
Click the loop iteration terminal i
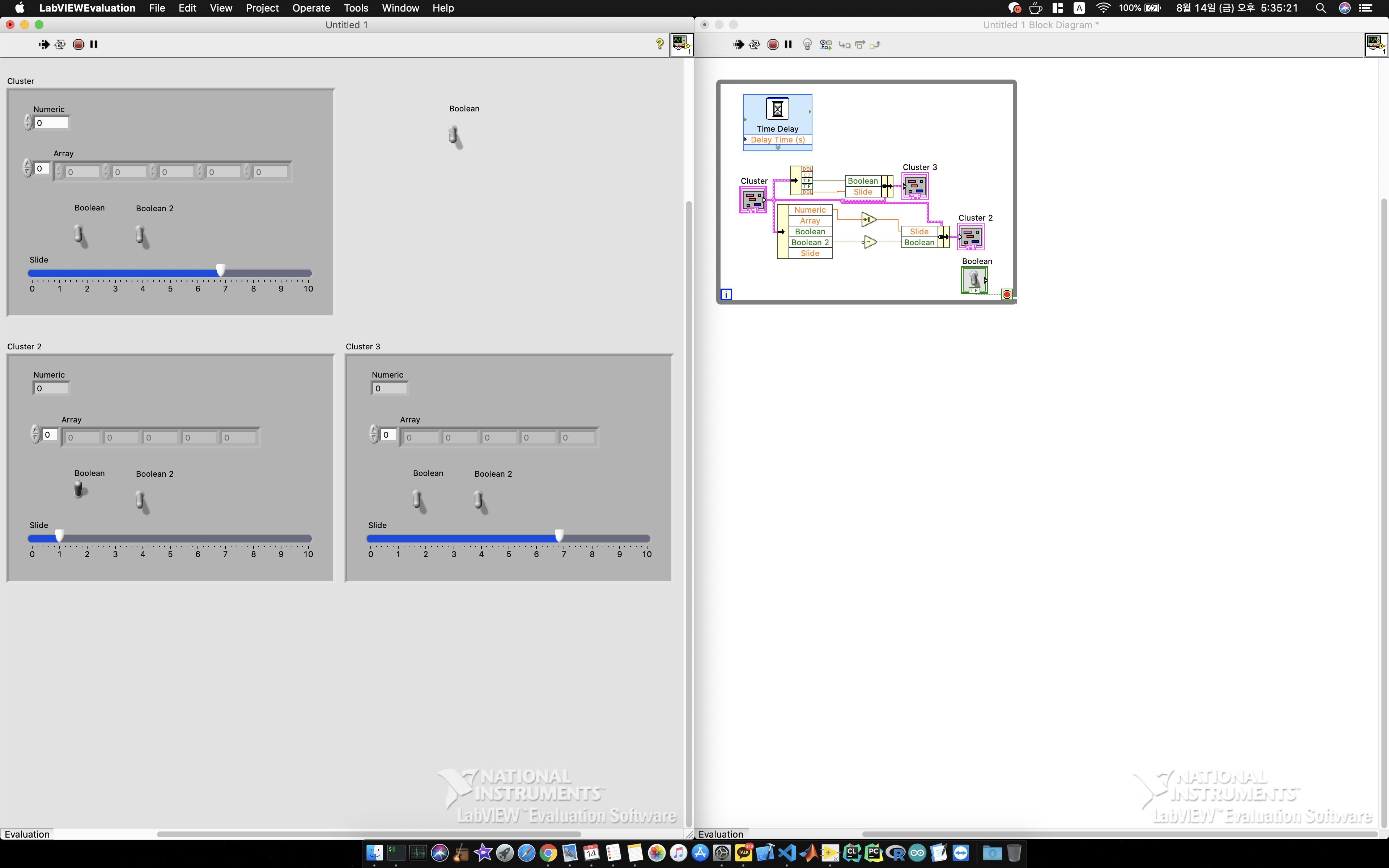(x=726, y=294)
